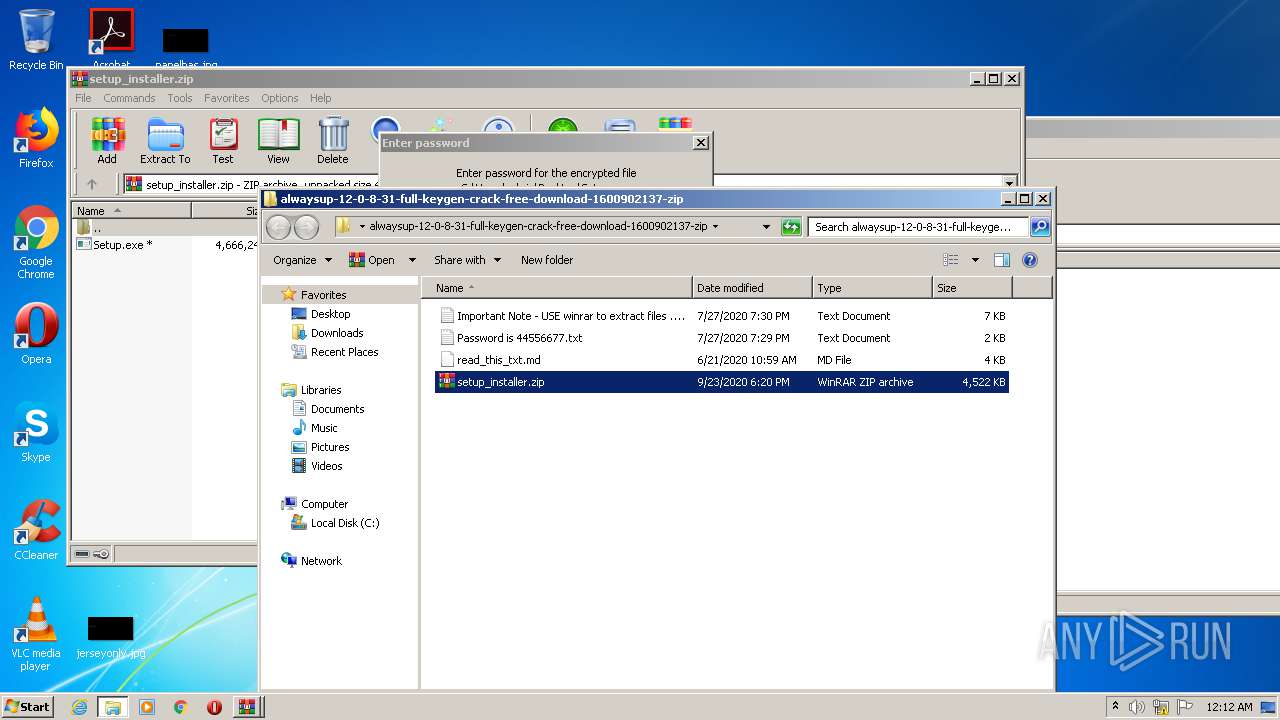The width and height of the screenshot is (1280, 720).
Task: Select the Opera desktop icon
Action: tap(36, 334)
